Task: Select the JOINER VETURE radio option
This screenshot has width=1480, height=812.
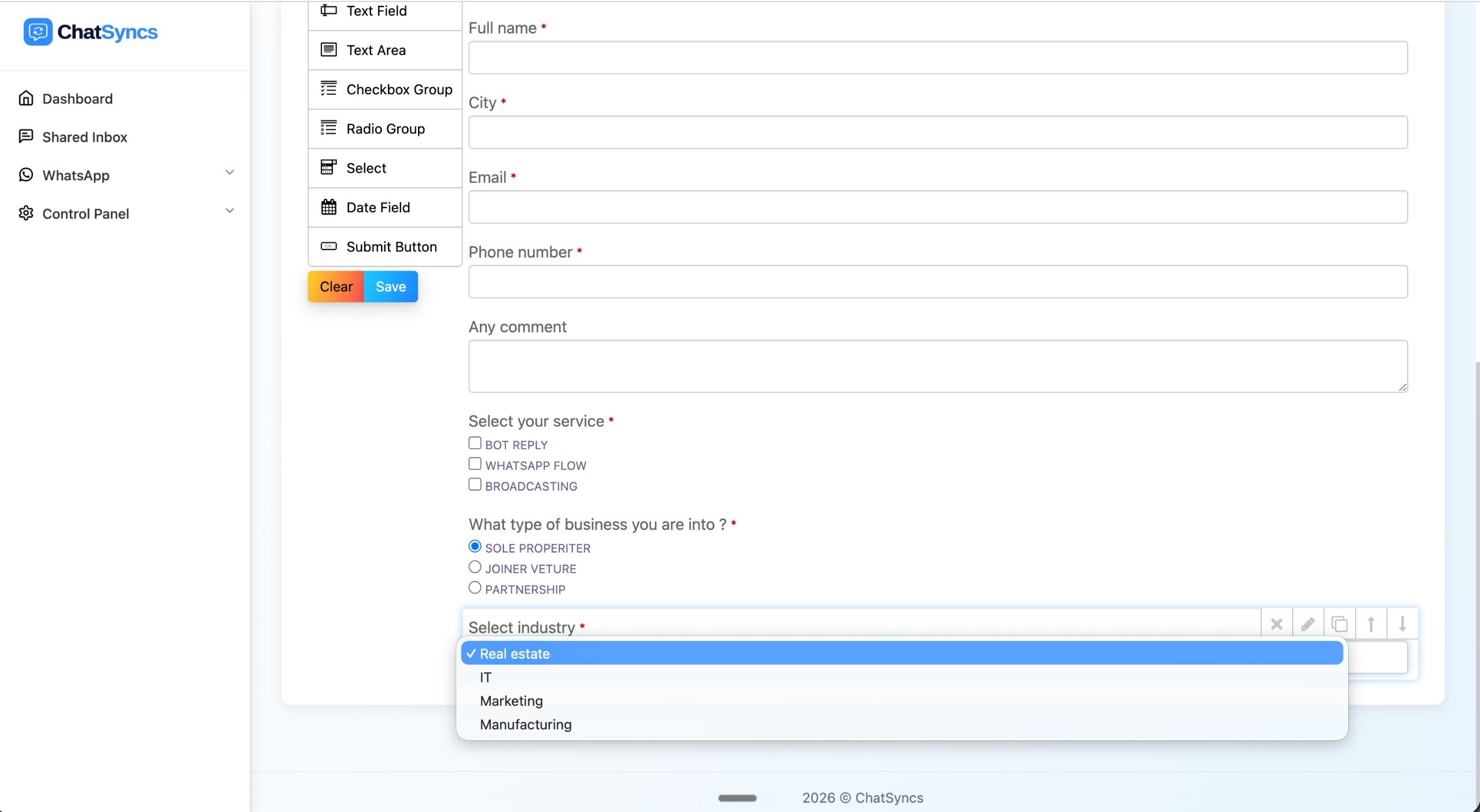Action: pyautogui.click(x=475, y=567)
